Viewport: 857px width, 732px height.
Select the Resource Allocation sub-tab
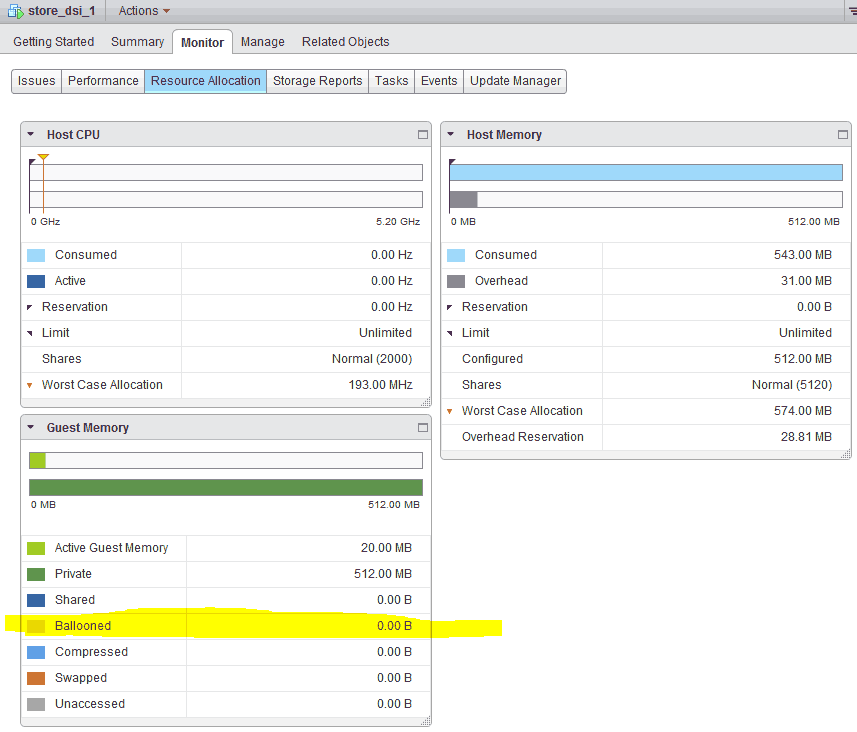(x=206, y=81)
